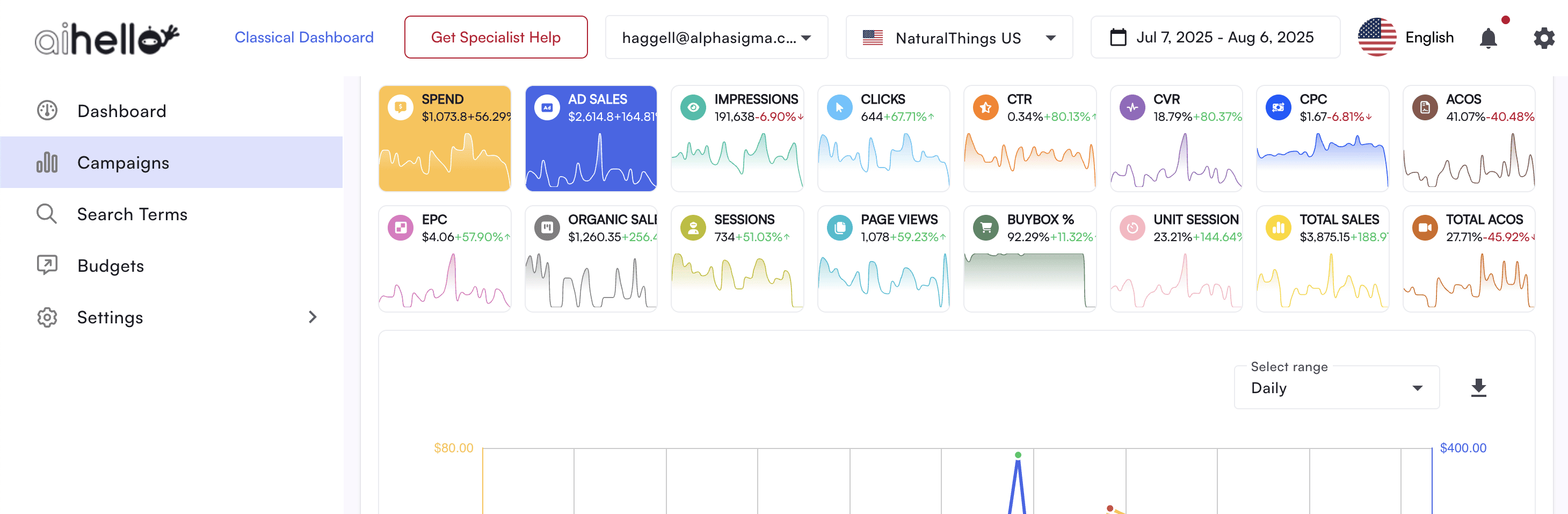Open the Classical Dashboard link
Screen dimensions: 1568x514
click(304, 37)
